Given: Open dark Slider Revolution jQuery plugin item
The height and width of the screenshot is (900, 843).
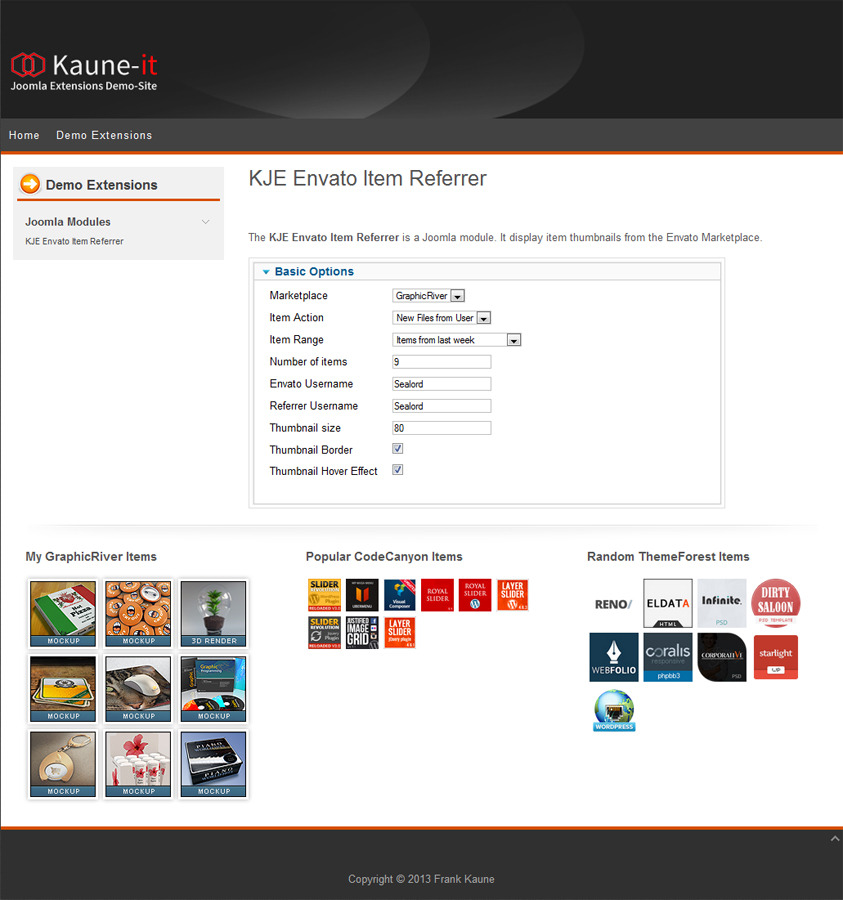Looking at the screenshot, I should (324, 633).
